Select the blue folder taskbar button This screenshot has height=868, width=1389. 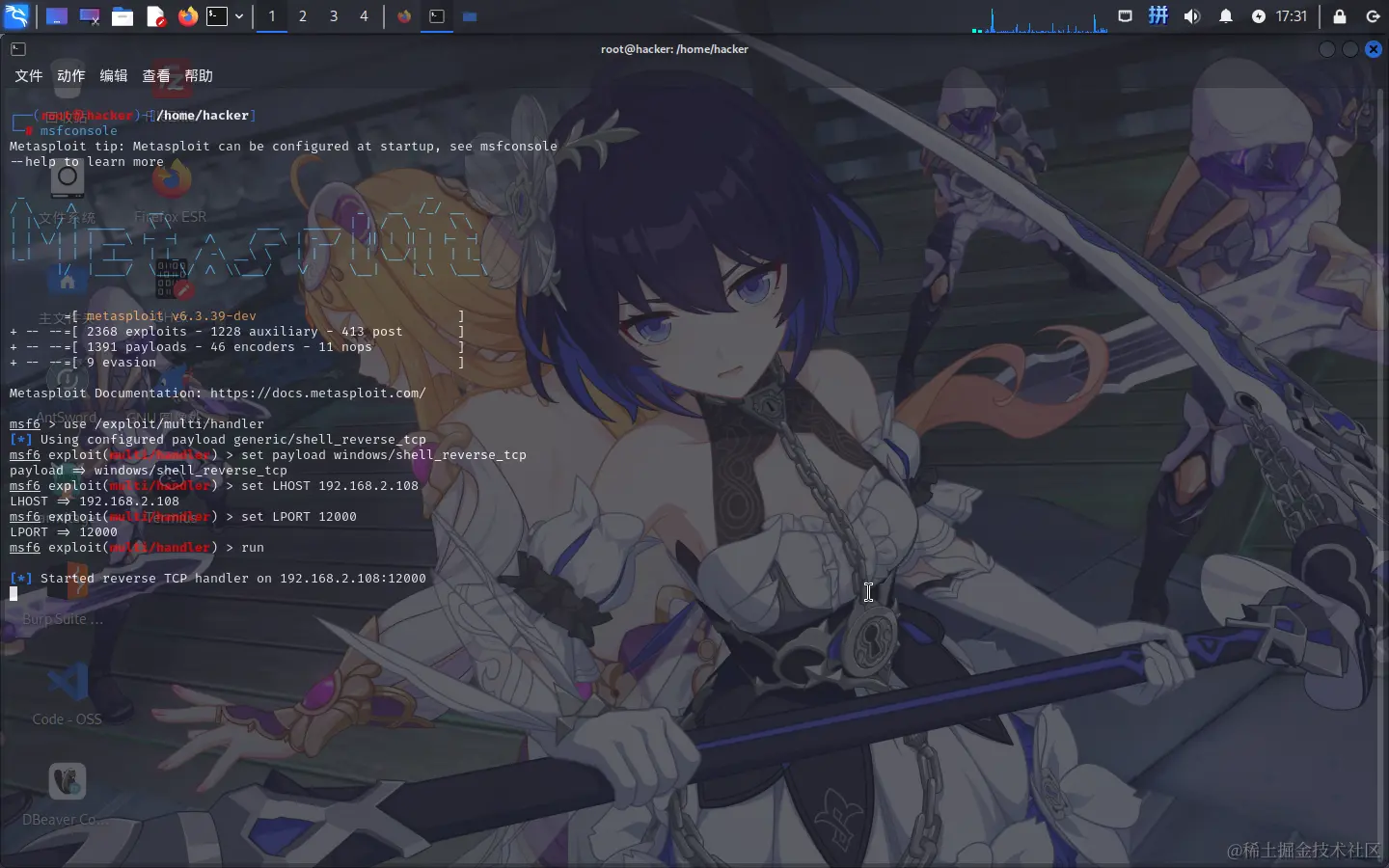tap(470, 16)
